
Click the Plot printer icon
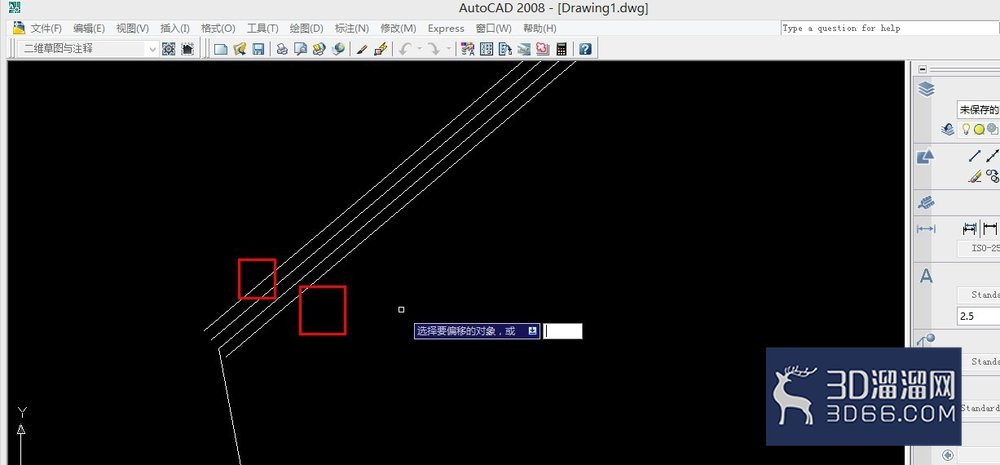point(282,49)
